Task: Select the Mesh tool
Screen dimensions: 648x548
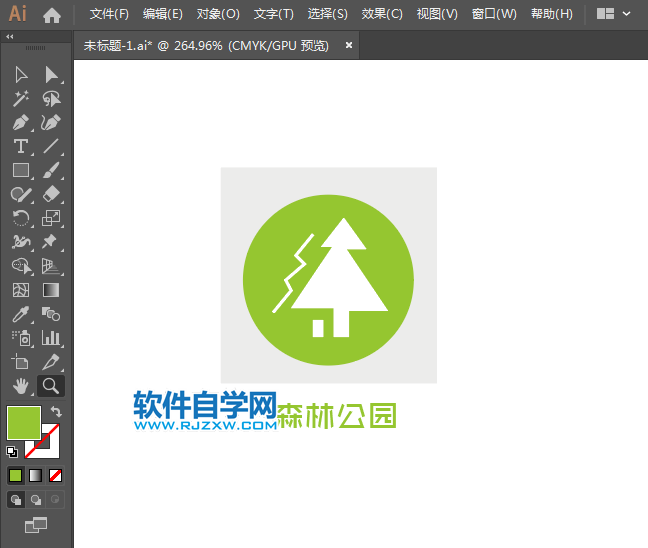Action: point(21,290)
